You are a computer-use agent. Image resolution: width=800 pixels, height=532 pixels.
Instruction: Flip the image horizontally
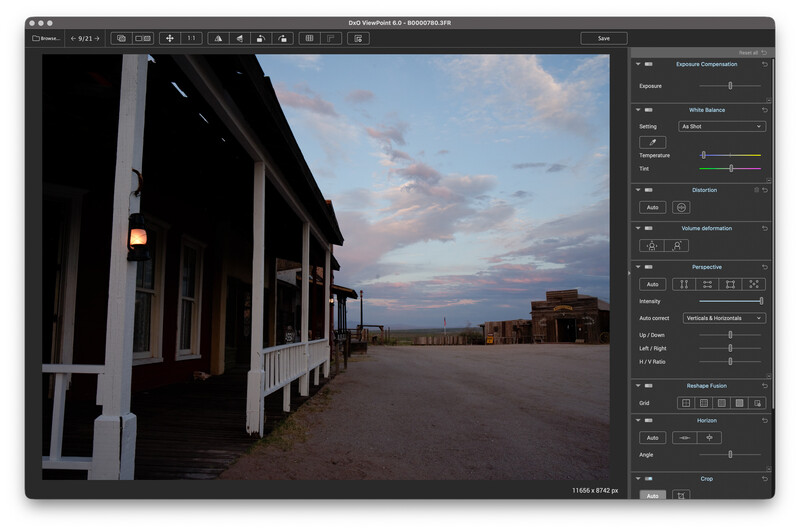[218, 38]
